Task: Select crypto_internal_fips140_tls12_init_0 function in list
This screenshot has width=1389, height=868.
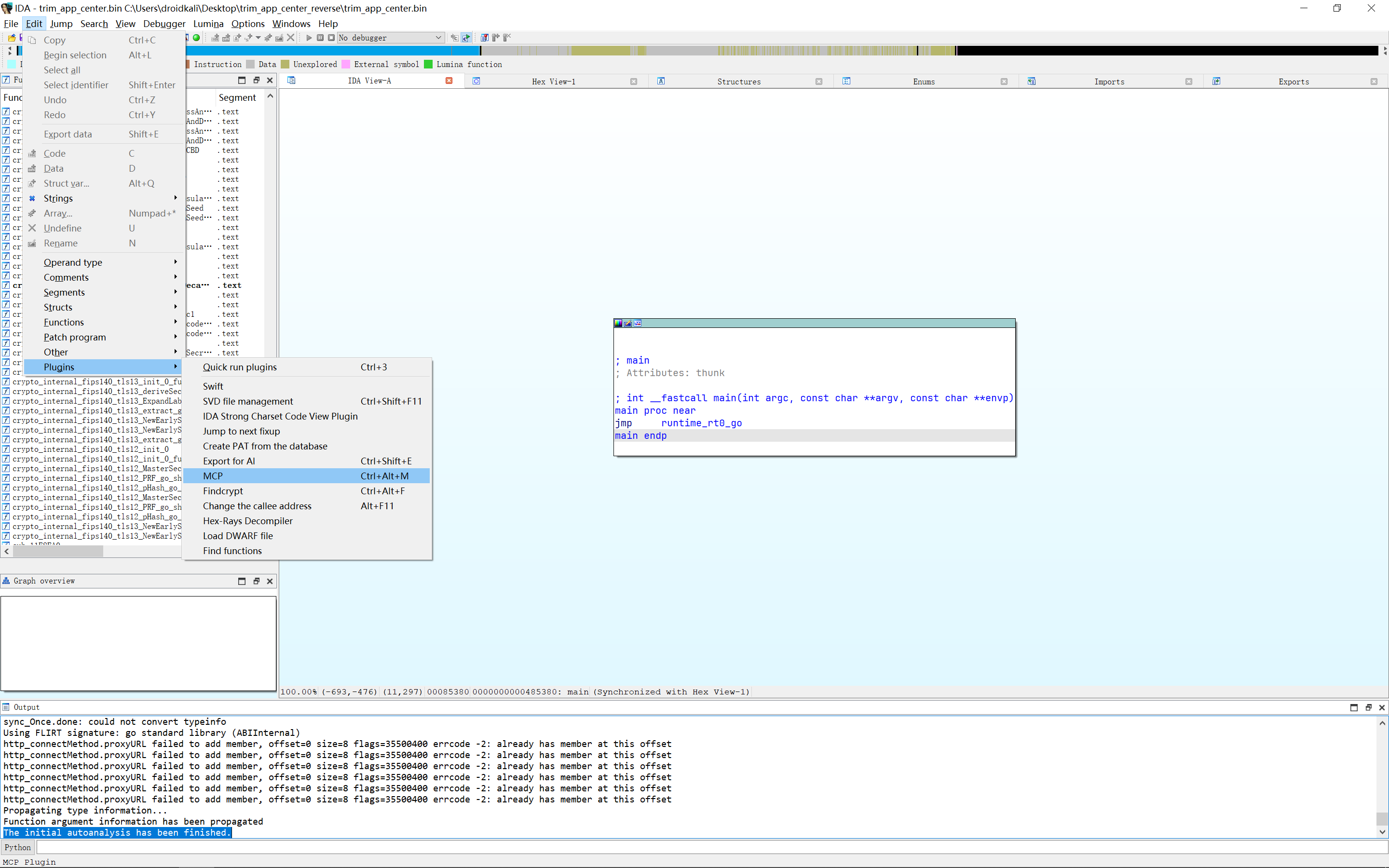Action: [x=91, y=449]
